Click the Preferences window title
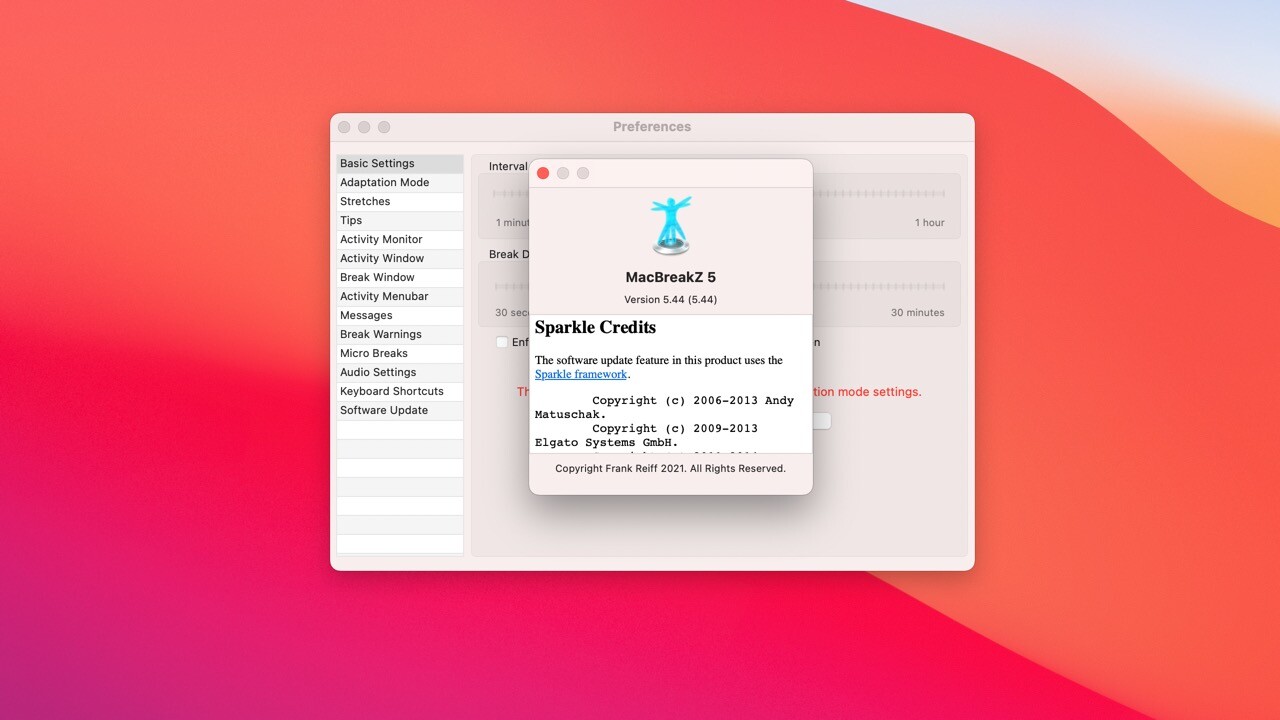This screenshot has width=1280, height=720. point(652,127)
